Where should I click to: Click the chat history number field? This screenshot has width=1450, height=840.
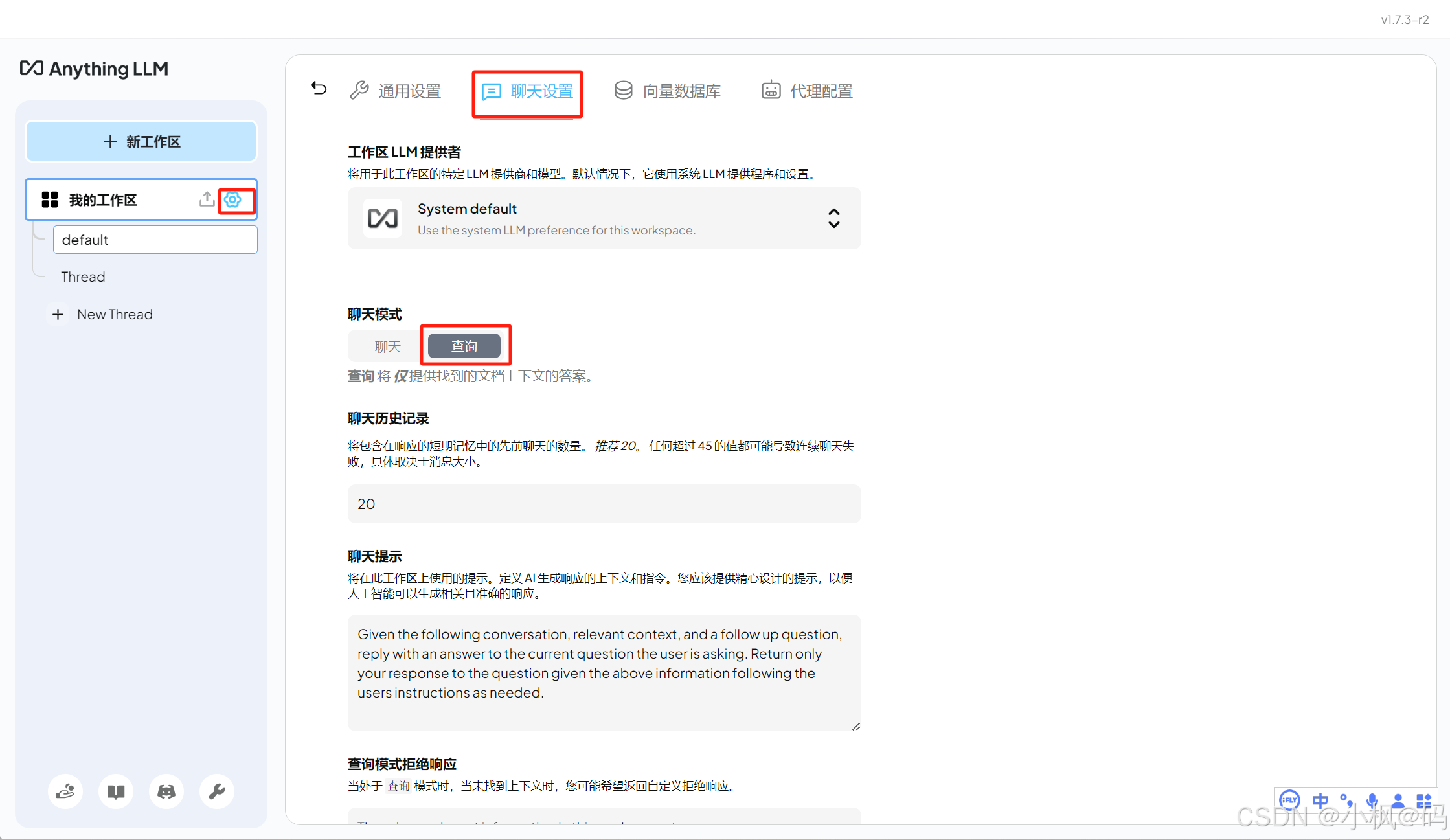tap(604, 504)
